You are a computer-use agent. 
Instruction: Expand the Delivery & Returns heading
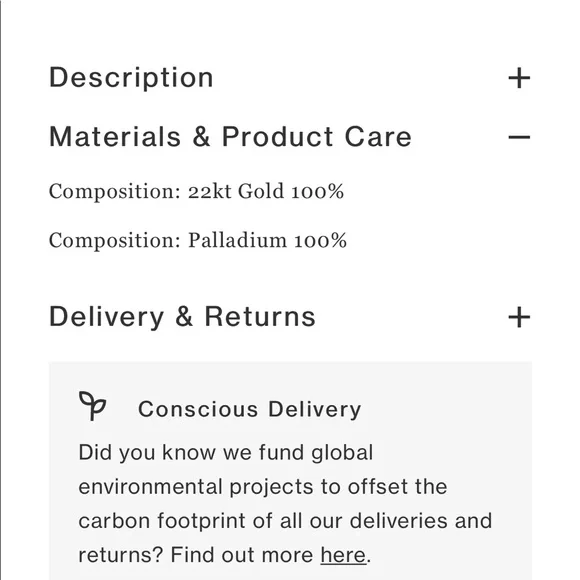point(182,317)
